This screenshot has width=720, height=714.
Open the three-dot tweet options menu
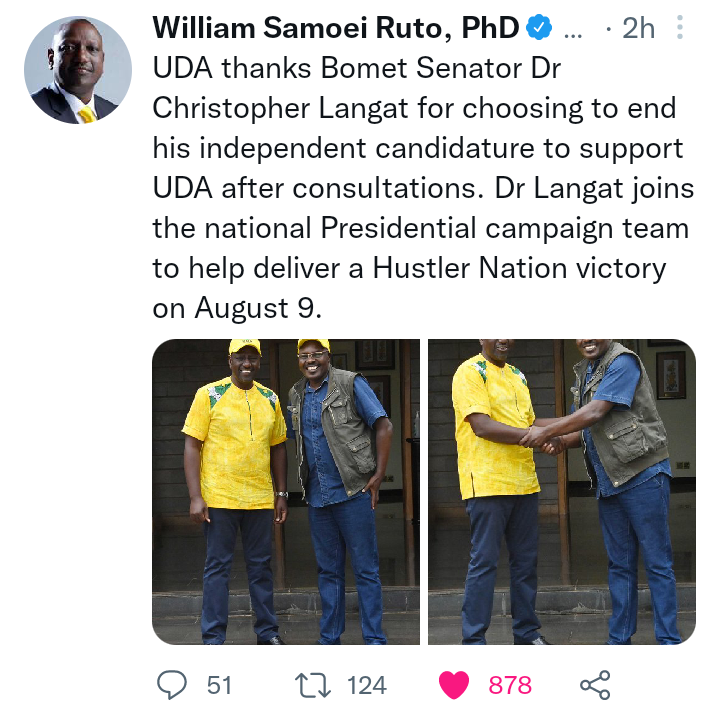coord(680,27)
